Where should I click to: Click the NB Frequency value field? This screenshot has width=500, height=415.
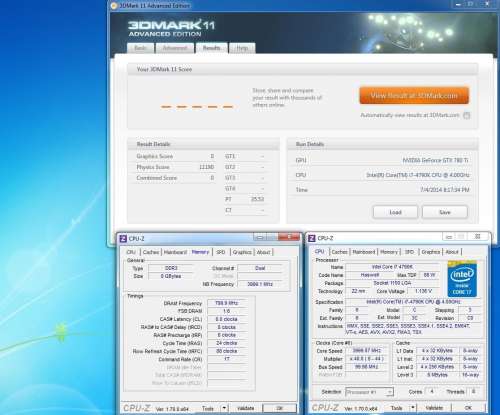tap(260, 284)
